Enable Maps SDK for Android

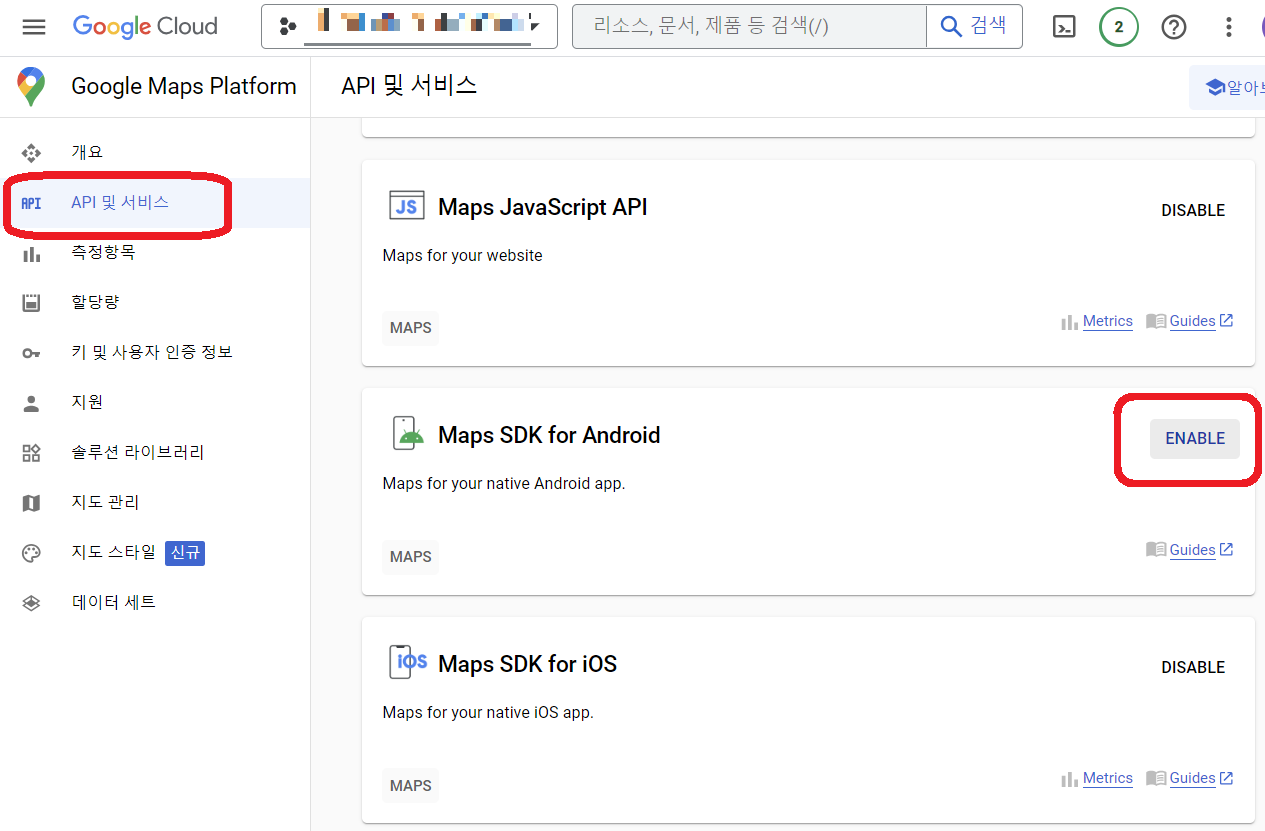tap(1195, 439)
